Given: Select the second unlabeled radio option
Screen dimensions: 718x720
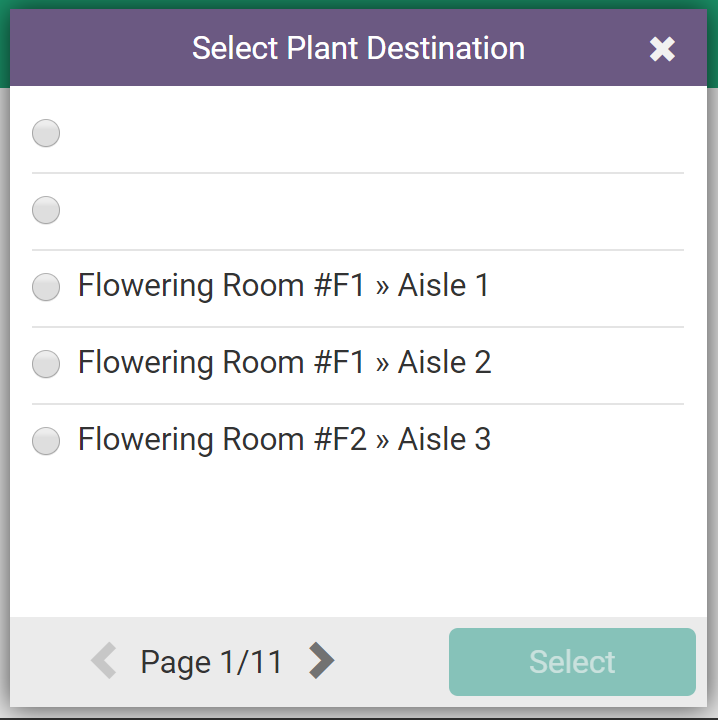Looking at the screenshot, I should [46, 210].
